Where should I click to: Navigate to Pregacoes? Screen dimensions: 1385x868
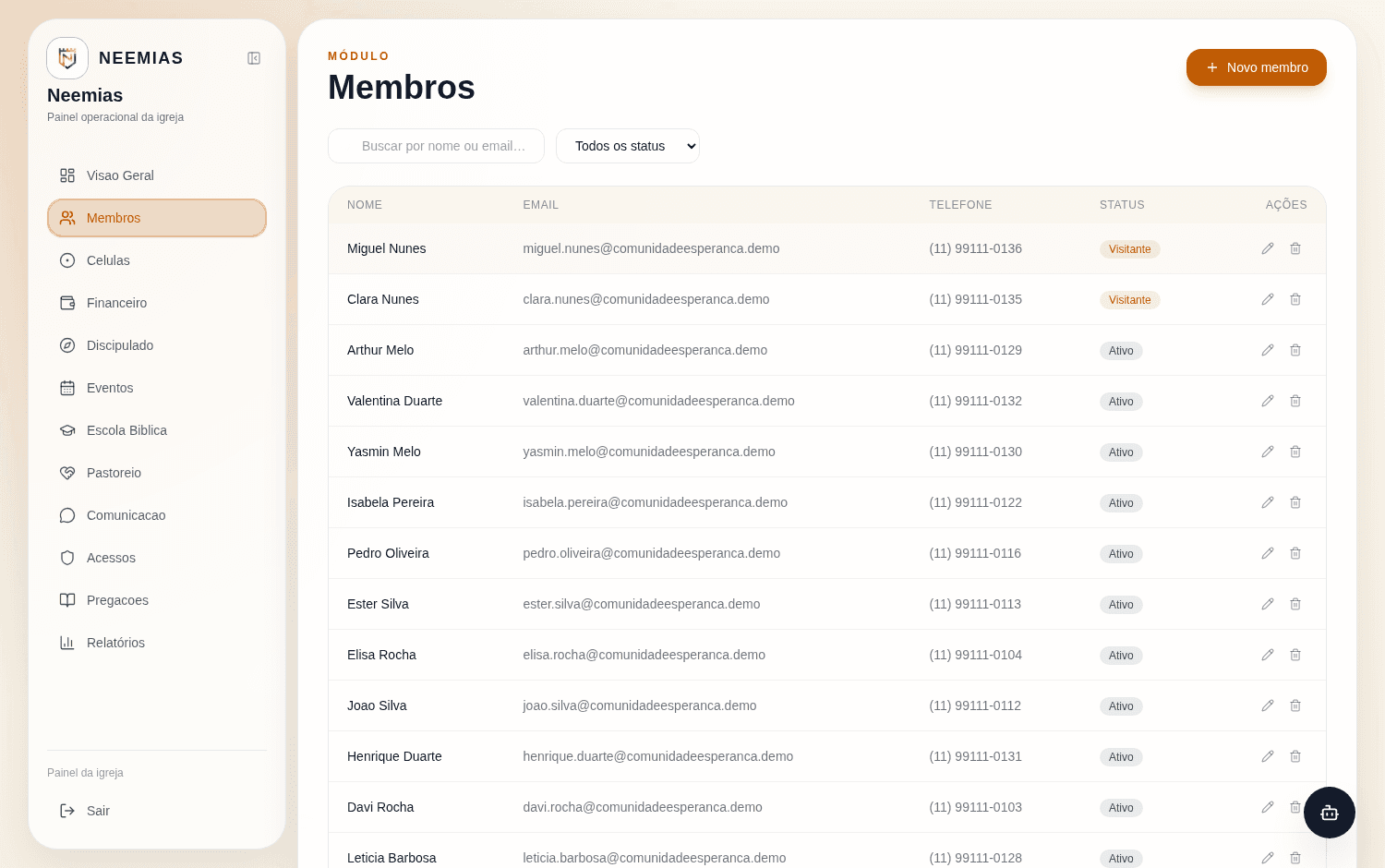(x=157, y=600)
